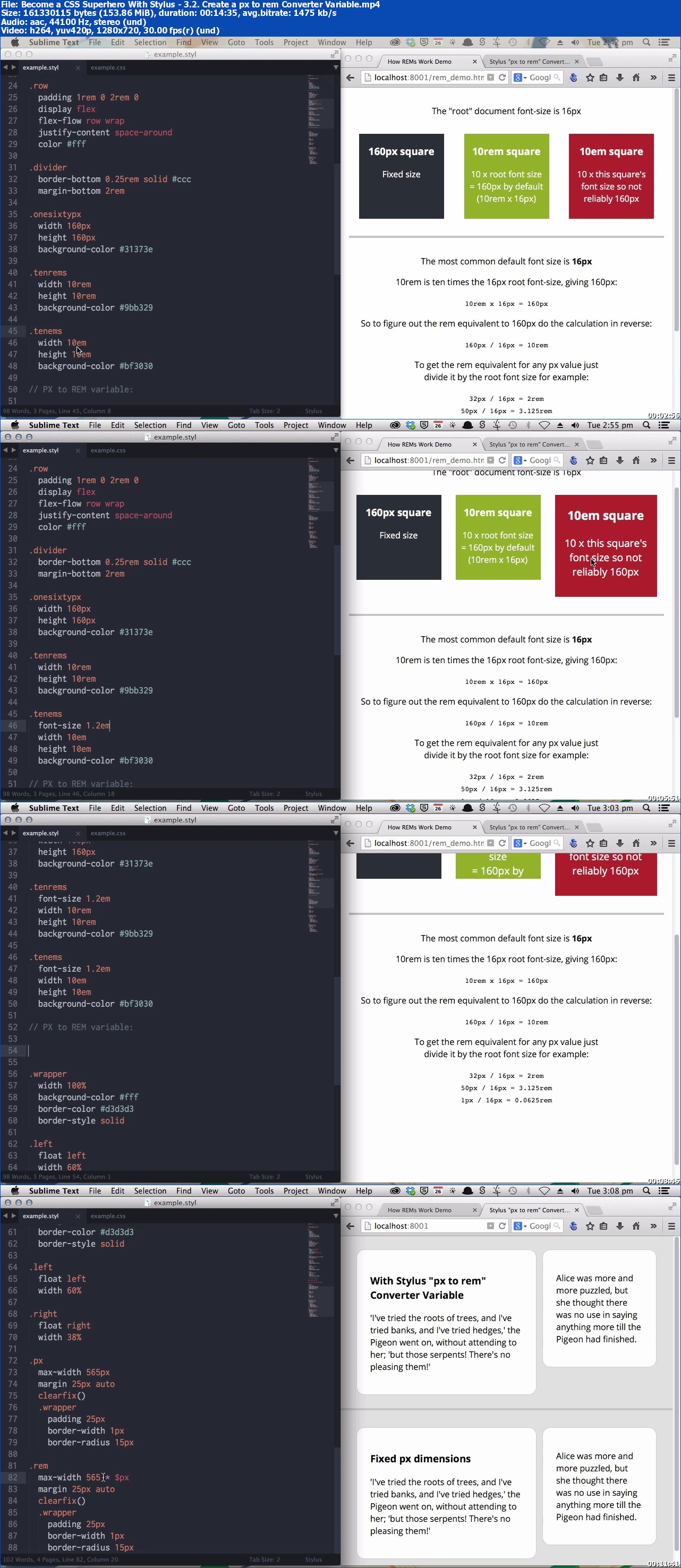
Task: Click enlarged red 10em square in 2:55 pm frame
Action: 606,545
